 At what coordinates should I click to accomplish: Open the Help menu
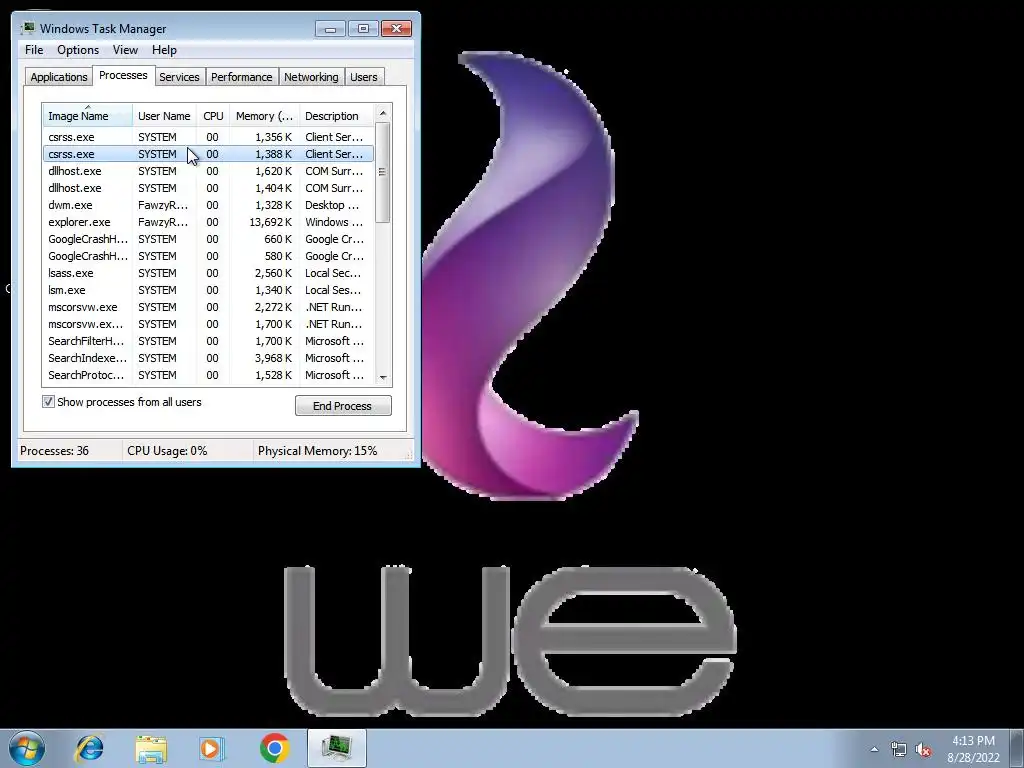pos(164,50)
